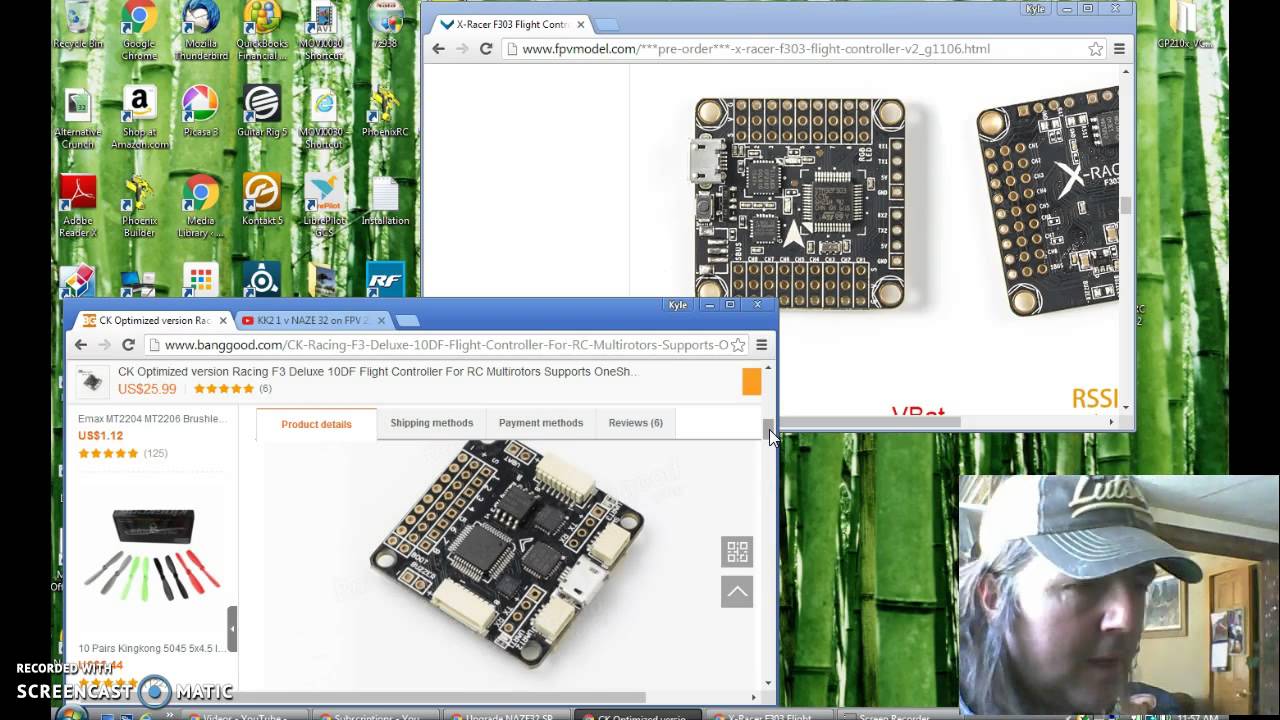Bookmark the fpvmodel page with the star

click(1096, 49)
